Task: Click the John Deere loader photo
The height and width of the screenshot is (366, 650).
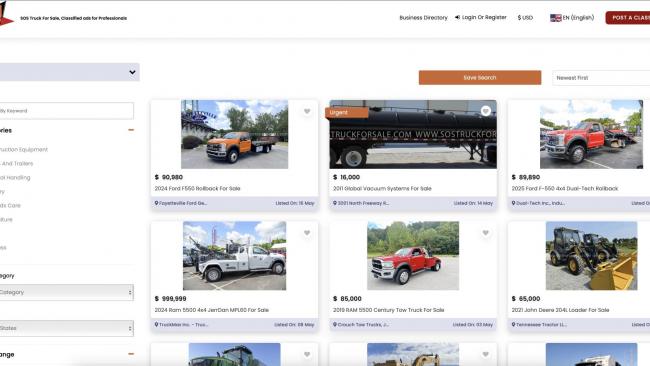Action: coord(592,256)
